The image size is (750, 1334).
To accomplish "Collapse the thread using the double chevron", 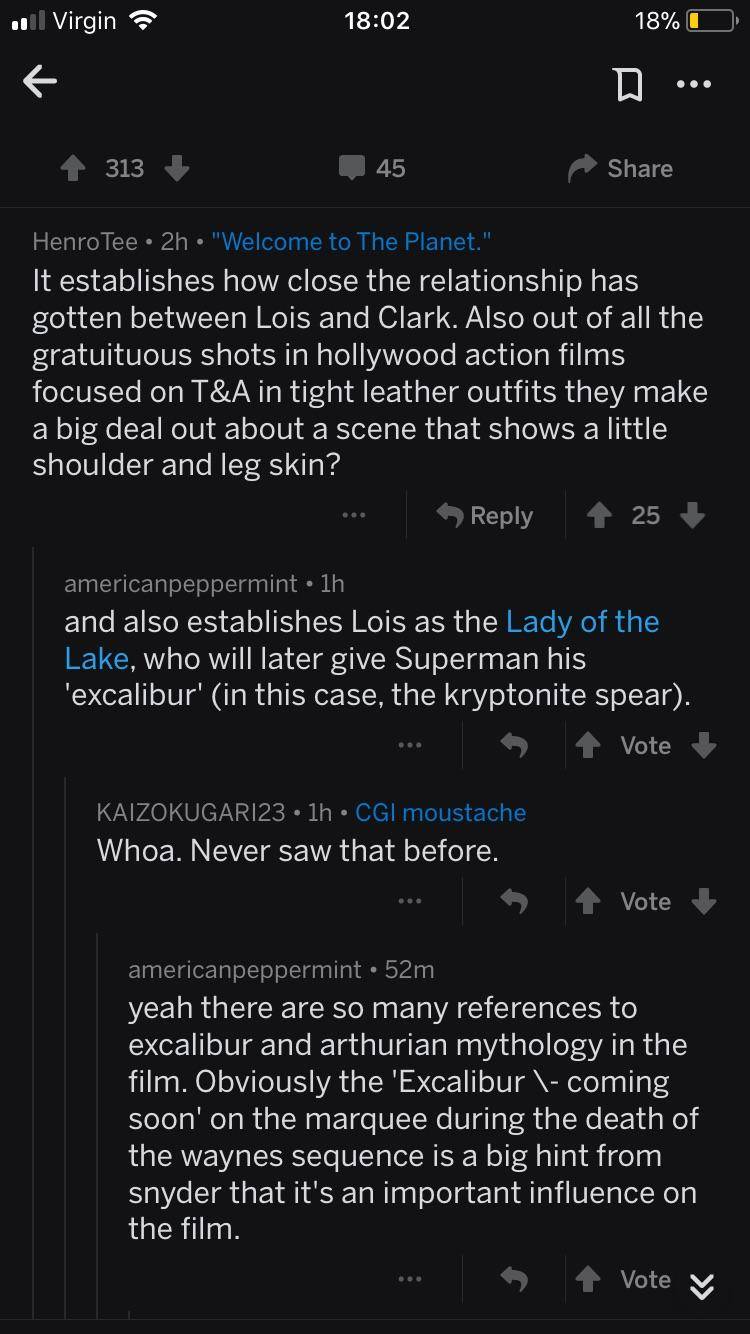I will point(703,1287).
